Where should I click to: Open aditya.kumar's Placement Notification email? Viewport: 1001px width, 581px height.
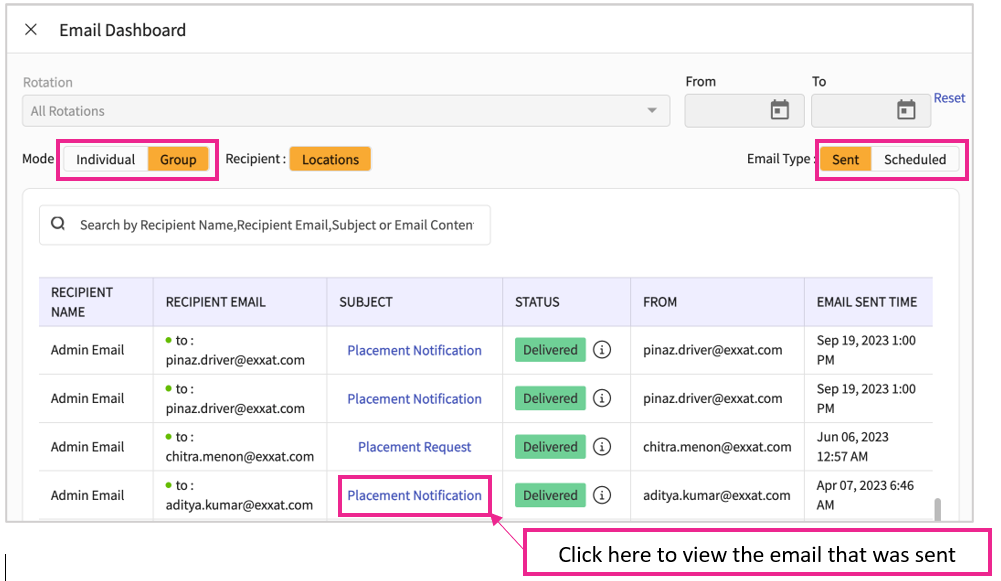414,495
